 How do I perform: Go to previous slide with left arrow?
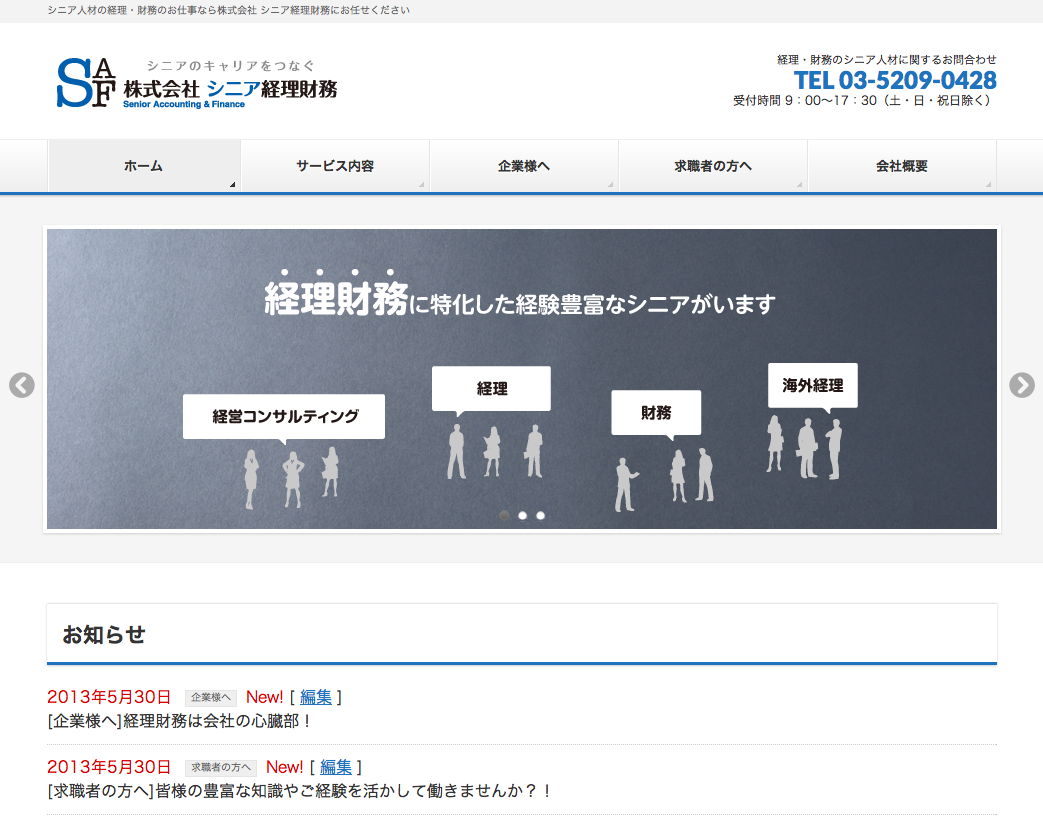[22, 385]
